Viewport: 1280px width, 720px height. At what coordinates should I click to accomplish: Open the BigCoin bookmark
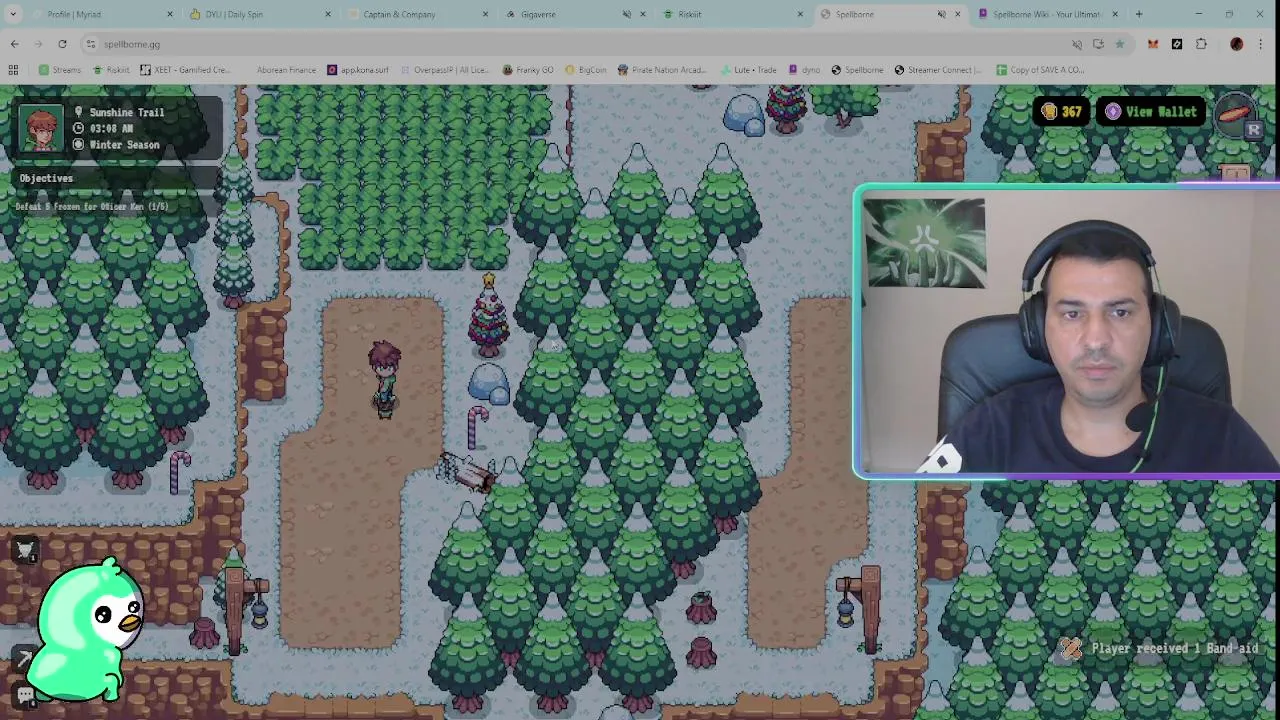[x=586, y=70]
